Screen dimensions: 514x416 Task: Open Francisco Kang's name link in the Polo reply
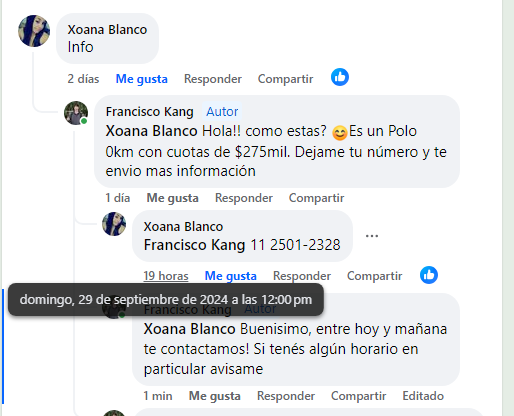(149, 112)
